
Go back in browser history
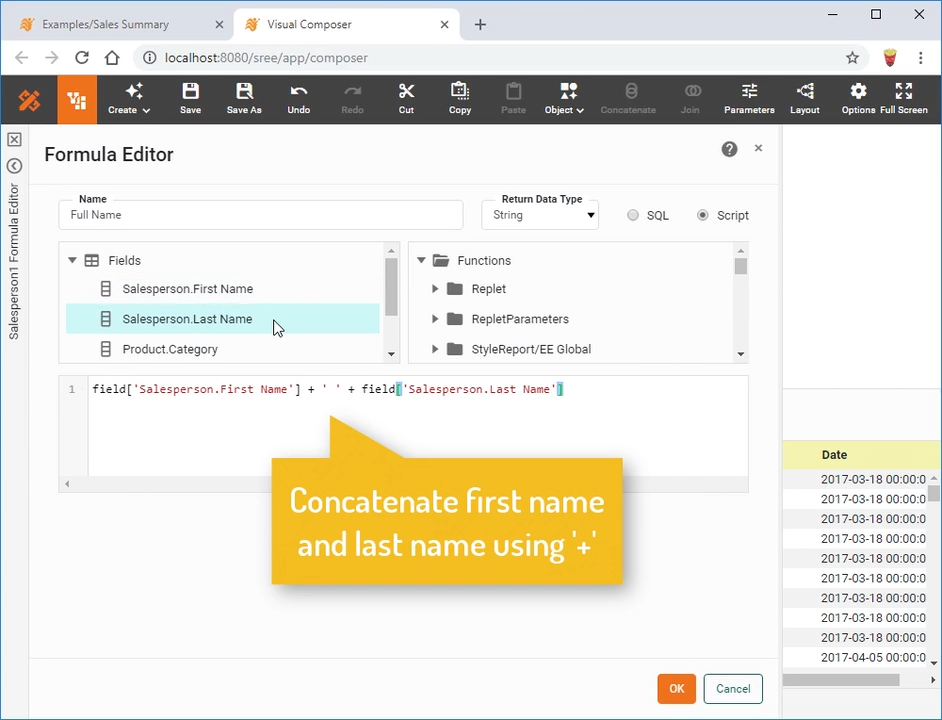[22, 58]
